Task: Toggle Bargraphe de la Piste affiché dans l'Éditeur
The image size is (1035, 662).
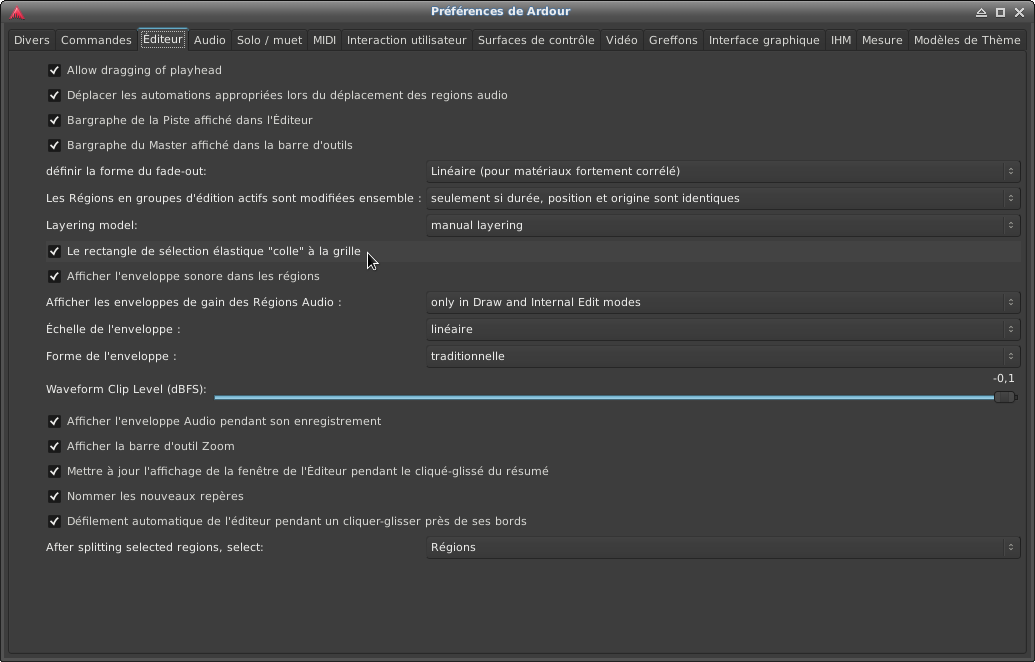Action: click(54, 121)
